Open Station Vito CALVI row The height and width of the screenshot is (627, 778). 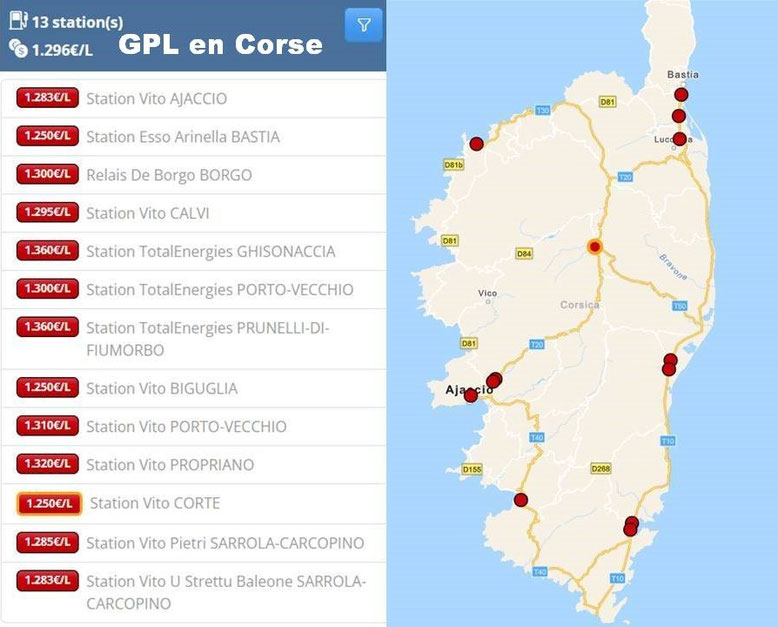194,213
